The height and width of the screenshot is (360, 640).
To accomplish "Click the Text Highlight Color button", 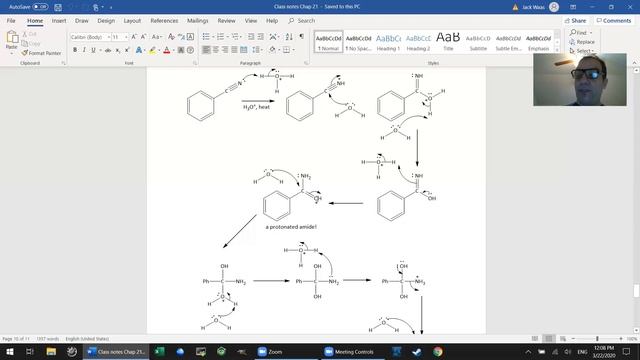I will click(152, 50).
